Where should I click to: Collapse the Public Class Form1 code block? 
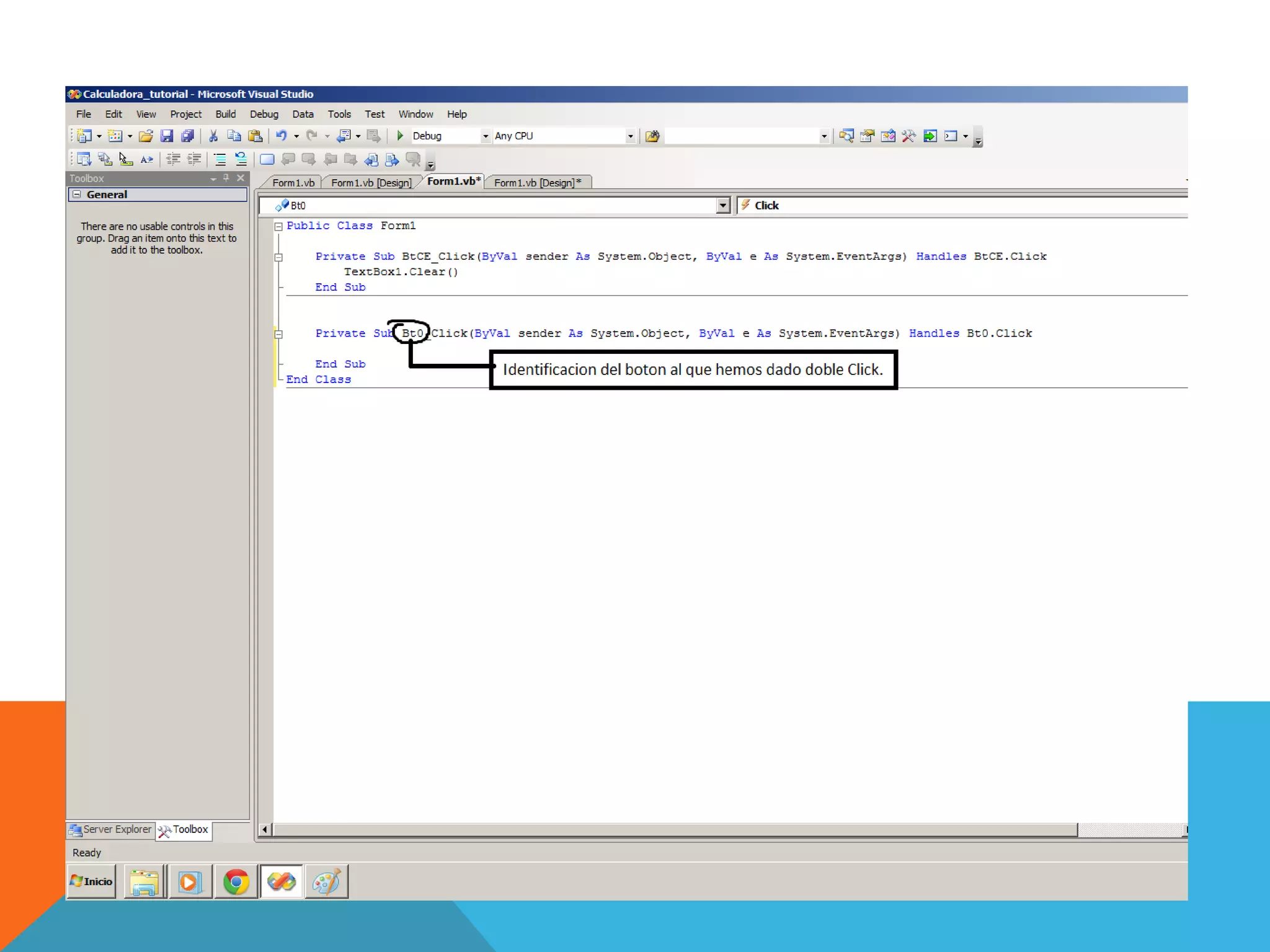tap(278, 226)
